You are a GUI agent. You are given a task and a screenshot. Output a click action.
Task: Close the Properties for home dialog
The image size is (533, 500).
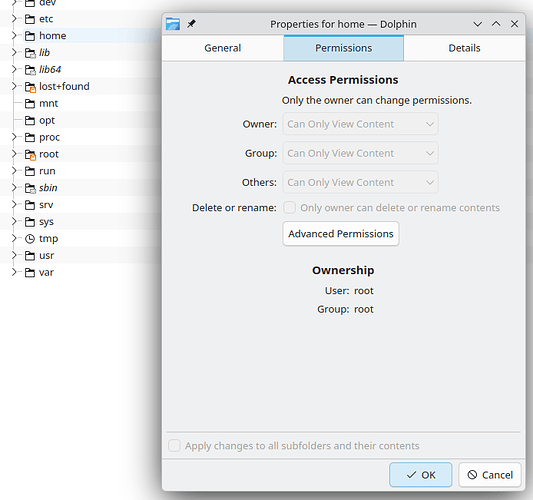pos(515,24)
